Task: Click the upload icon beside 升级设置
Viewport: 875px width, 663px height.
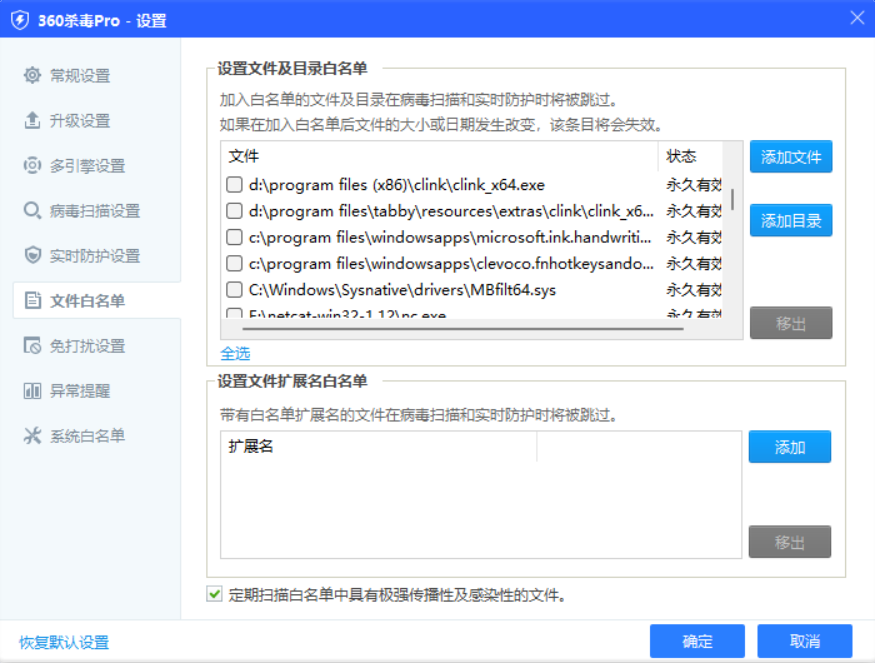Action: (32, 121)
